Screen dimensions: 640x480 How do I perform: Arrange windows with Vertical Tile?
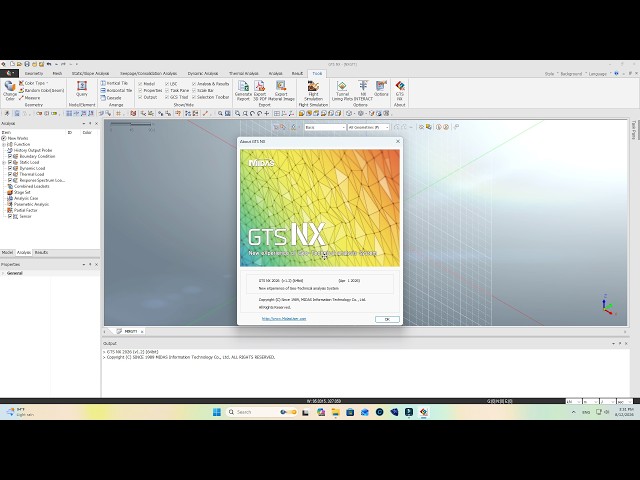coord(114,83)
